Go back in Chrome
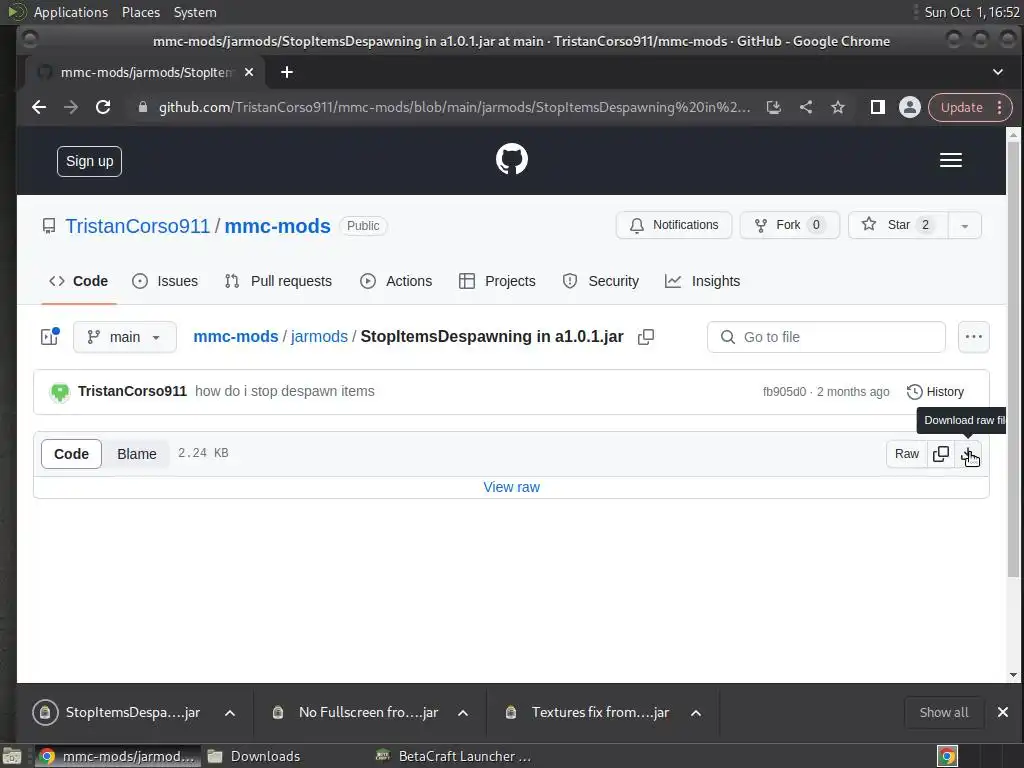Viewport: 1024px width, 768px height. [x=39, y=107]
